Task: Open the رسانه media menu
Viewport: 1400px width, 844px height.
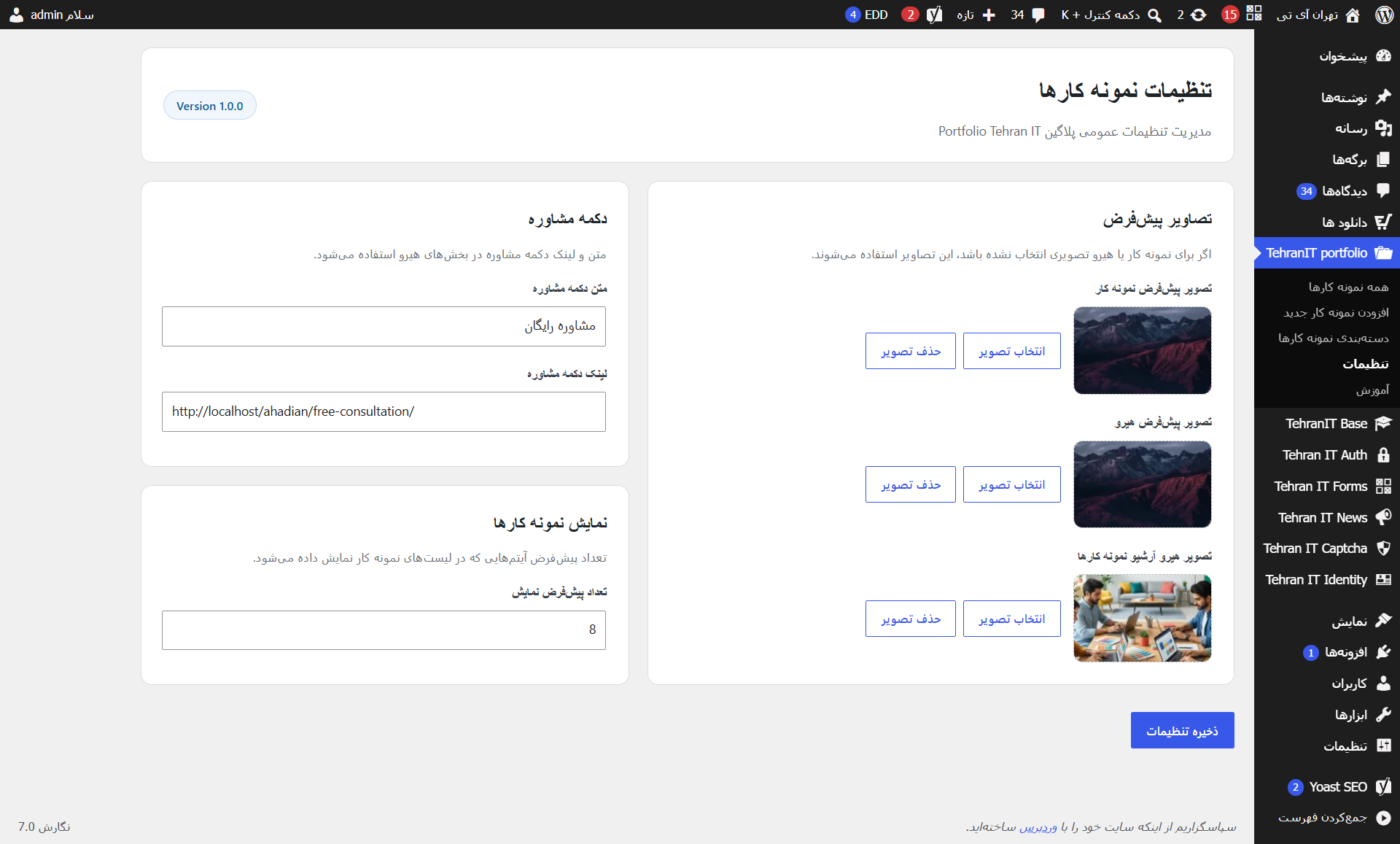Action: (1327, 128)
